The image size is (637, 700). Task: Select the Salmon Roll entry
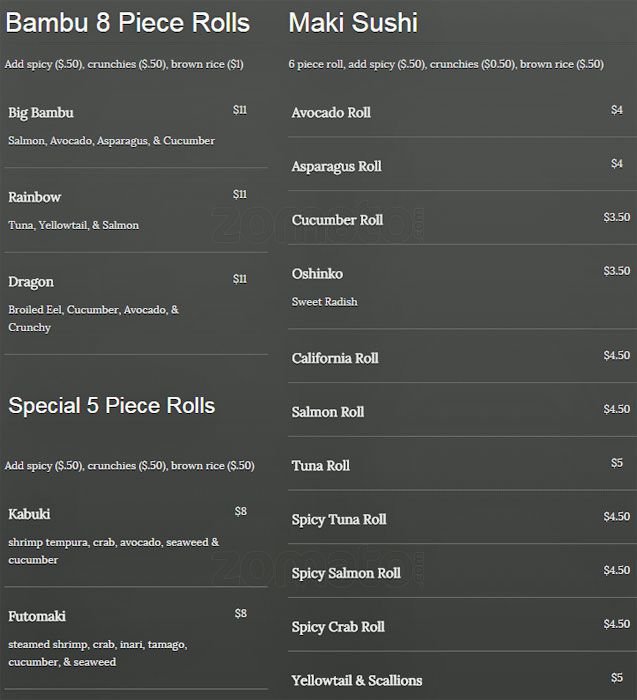click(328, 412)
